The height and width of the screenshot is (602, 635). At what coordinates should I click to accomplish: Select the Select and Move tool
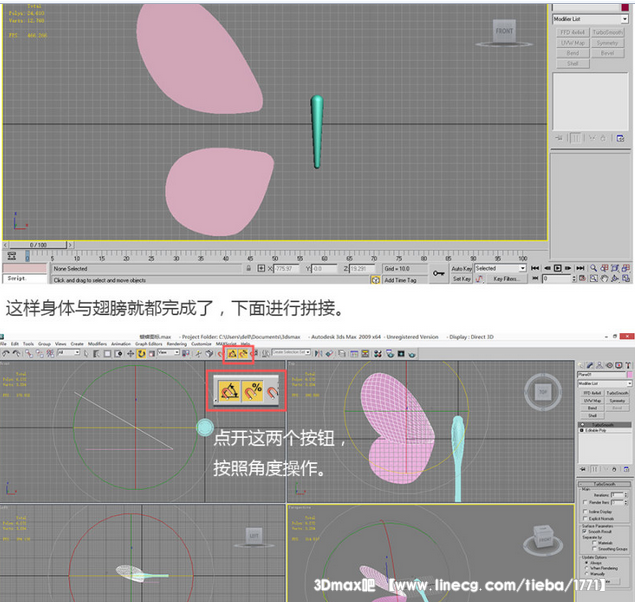[x=130, y=353]
